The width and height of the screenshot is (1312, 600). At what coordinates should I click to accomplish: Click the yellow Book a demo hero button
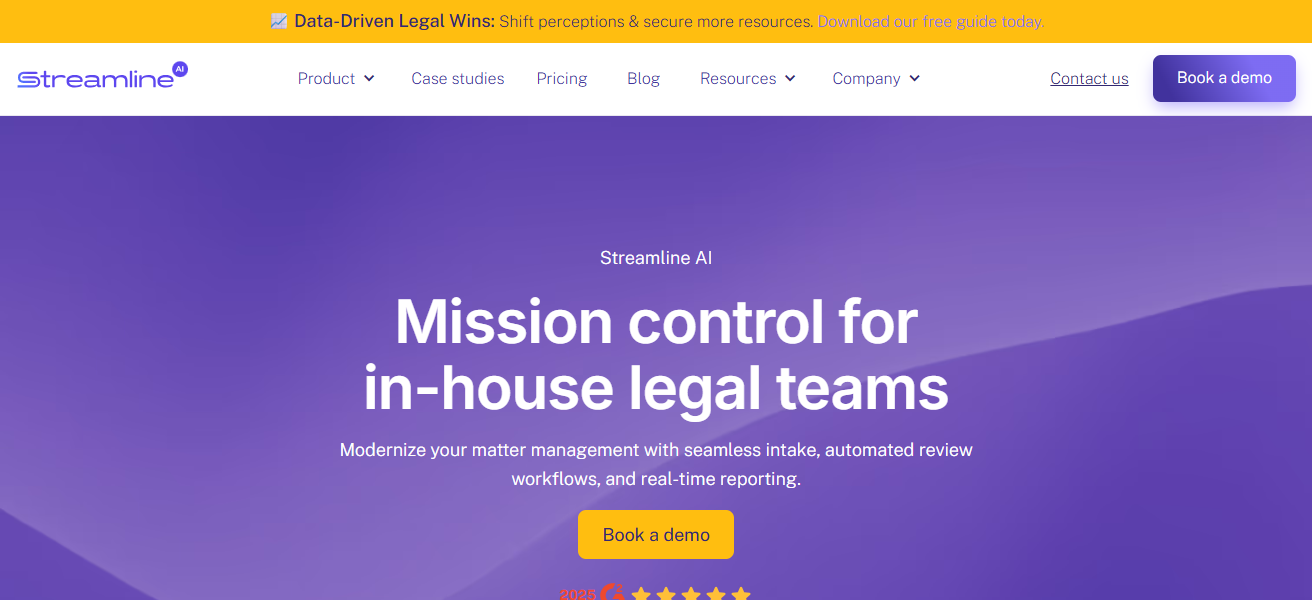[x=656, y=534]
